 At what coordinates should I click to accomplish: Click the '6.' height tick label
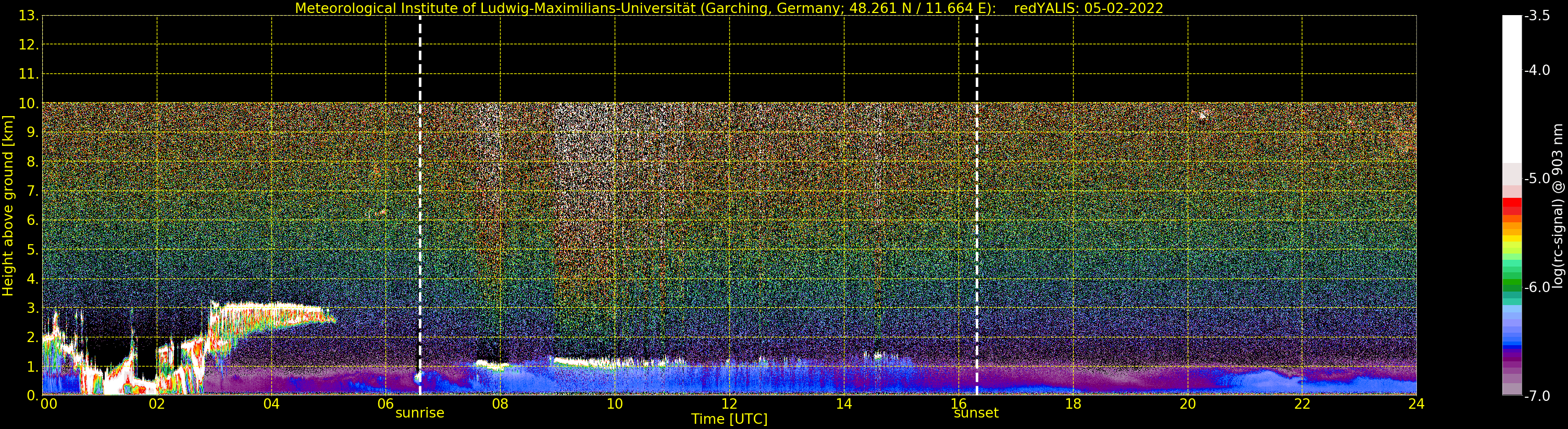pyautogui.click(x=33, y=220)
